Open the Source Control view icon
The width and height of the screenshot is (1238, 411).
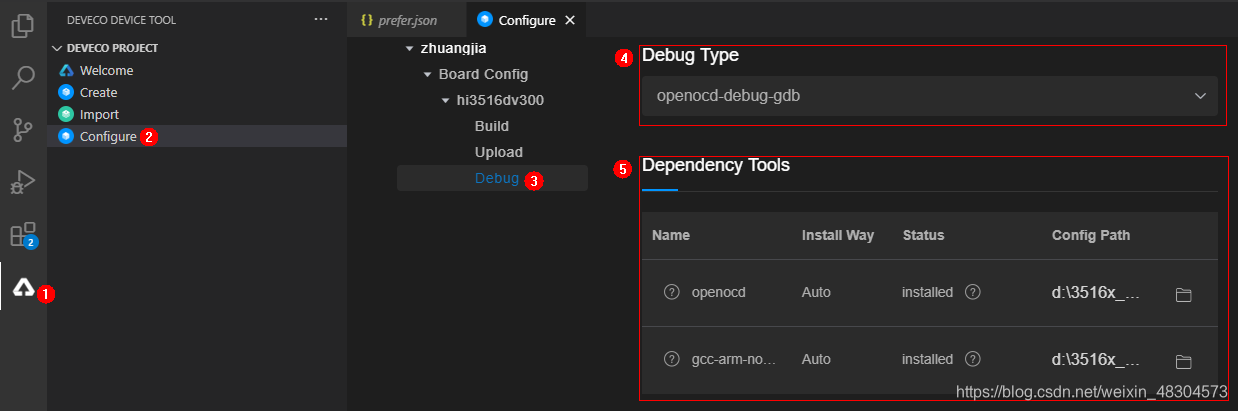[23, 130]
